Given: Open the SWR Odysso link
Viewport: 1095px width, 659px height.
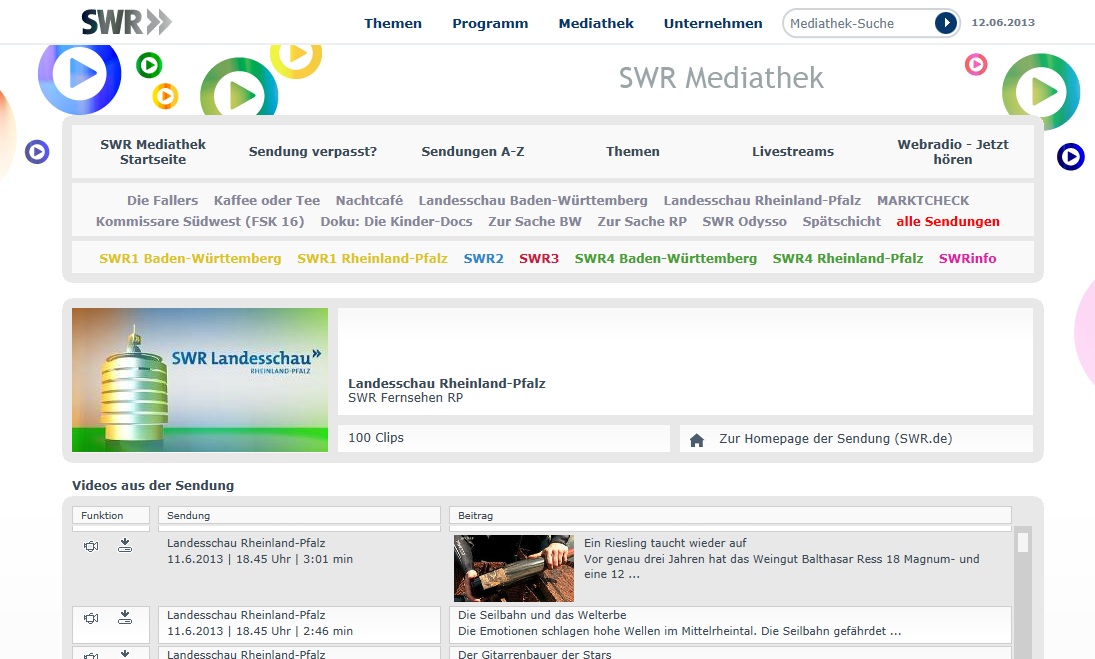Looking at the screenshot, I should tap(744, 221).
